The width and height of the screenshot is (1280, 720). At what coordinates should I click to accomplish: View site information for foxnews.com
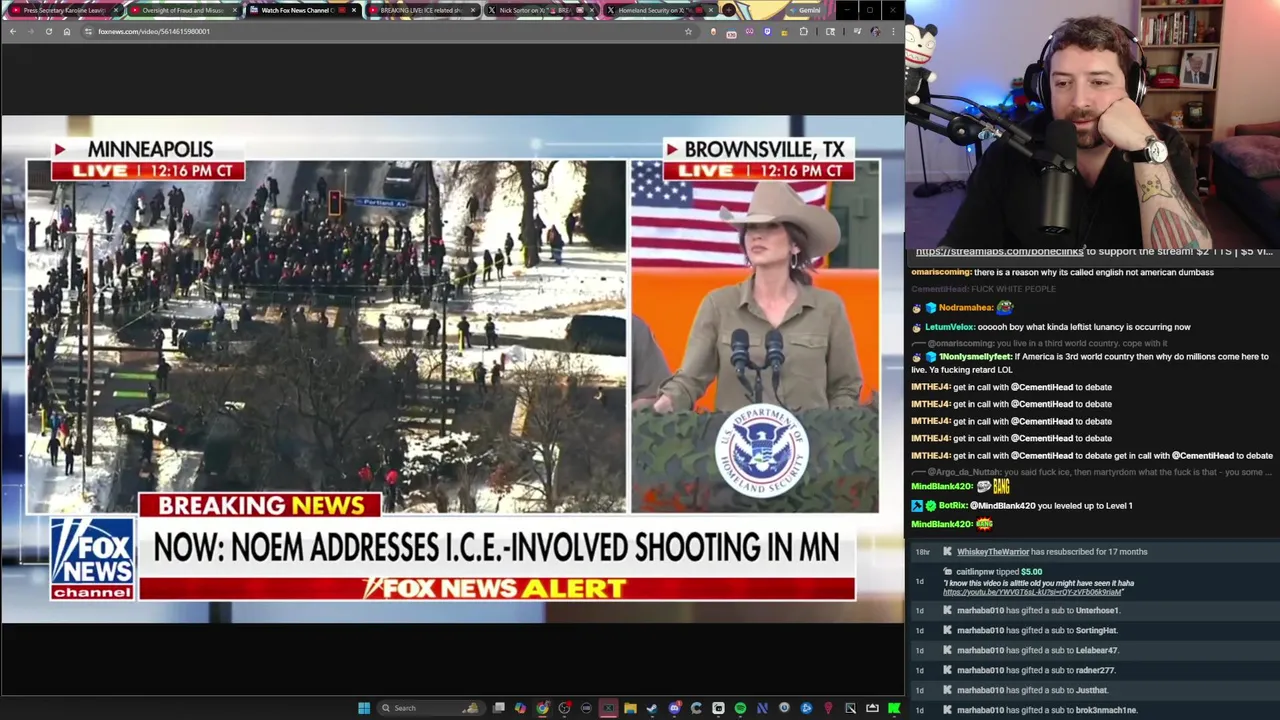pos(88,31)
